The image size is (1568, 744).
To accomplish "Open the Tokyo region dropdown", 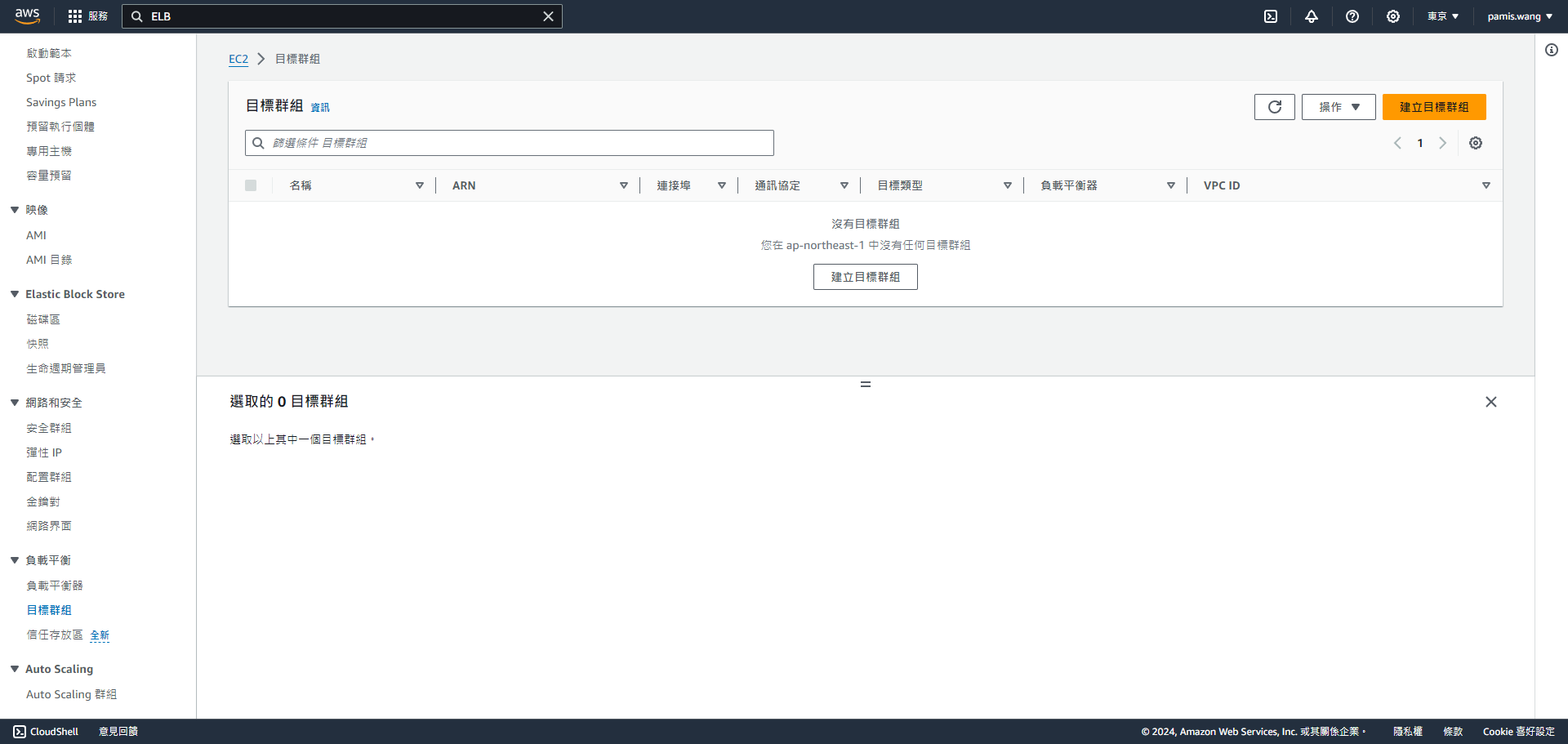I will coord(1443,16).
